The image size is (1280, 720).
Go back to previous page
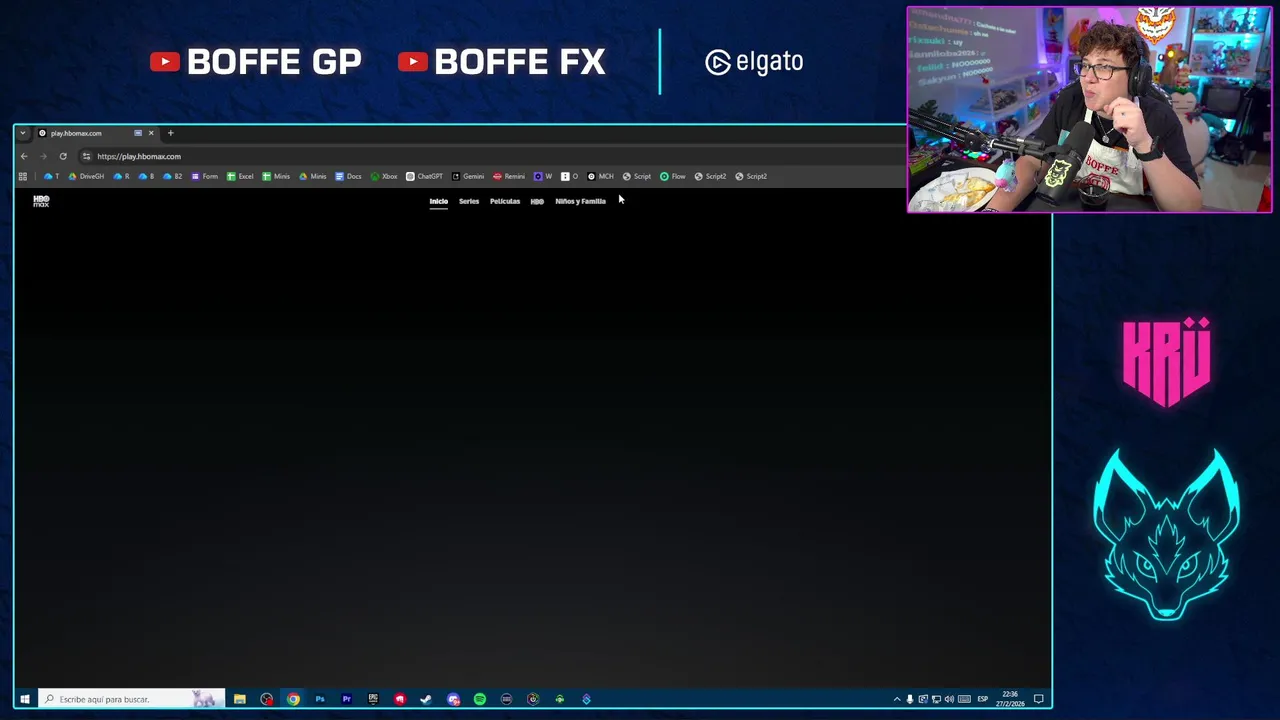click(x=24, y=156)
